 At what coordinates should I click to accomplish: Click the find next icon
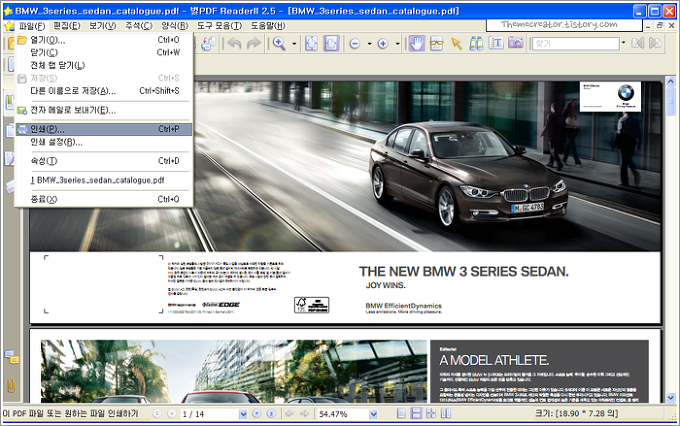[655, 43]
